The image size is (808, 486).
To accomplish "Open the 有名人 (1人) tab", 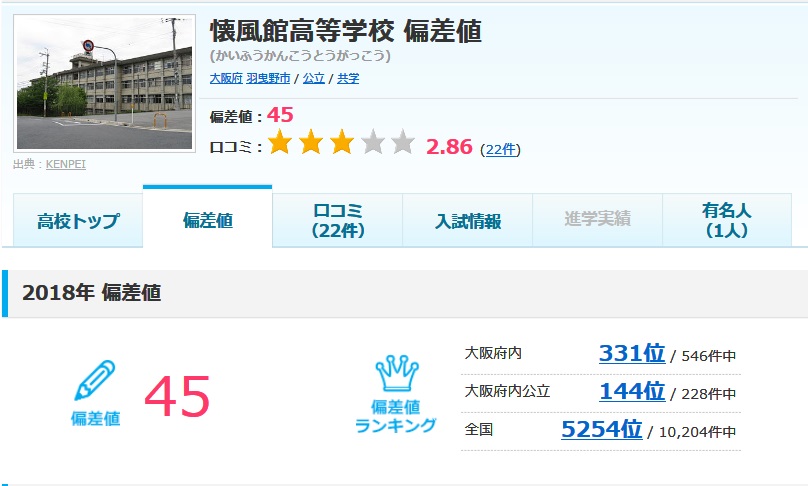I will tap(727, 221).
